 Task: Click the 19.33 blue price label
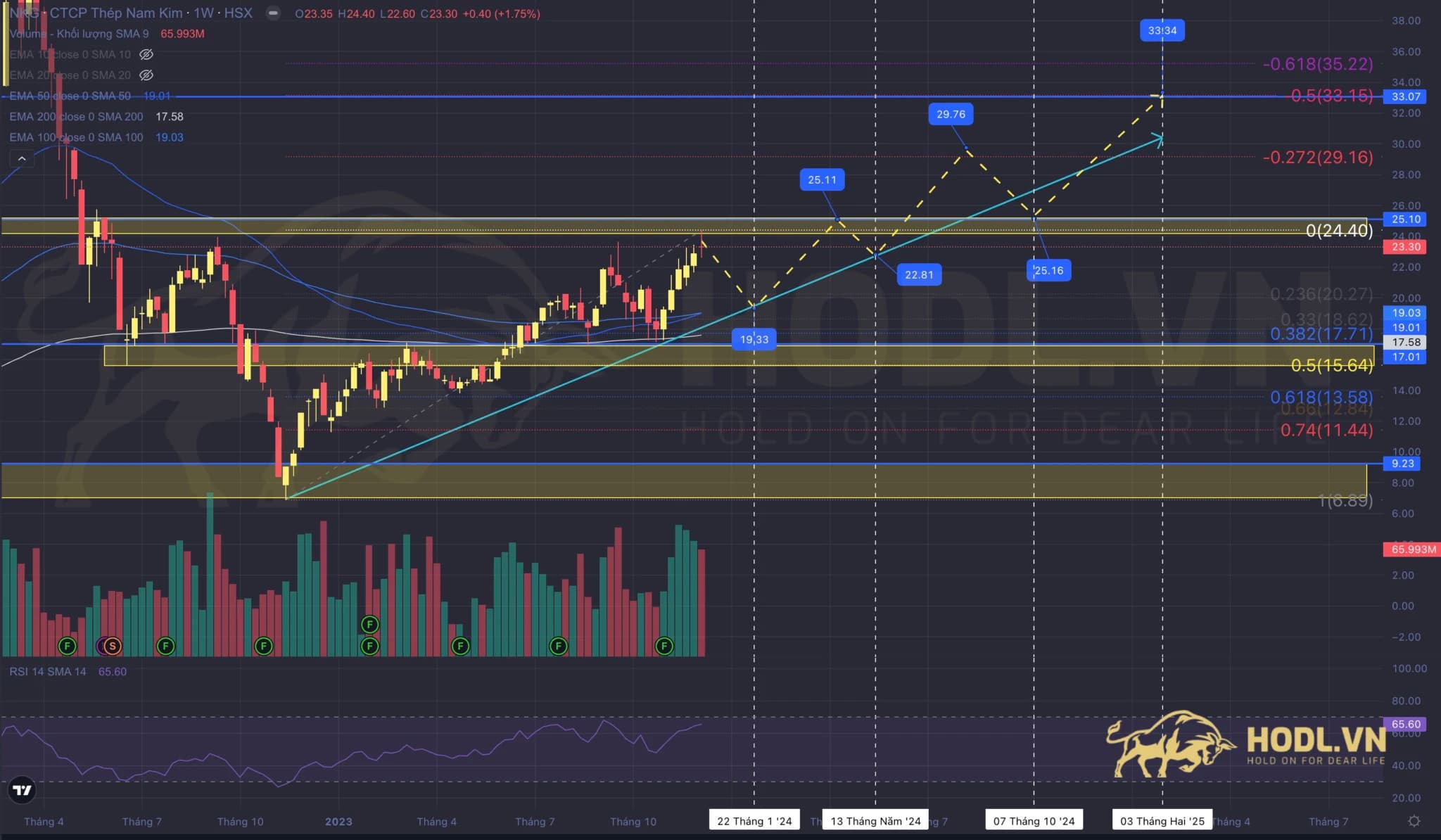[x=754, y=340]
